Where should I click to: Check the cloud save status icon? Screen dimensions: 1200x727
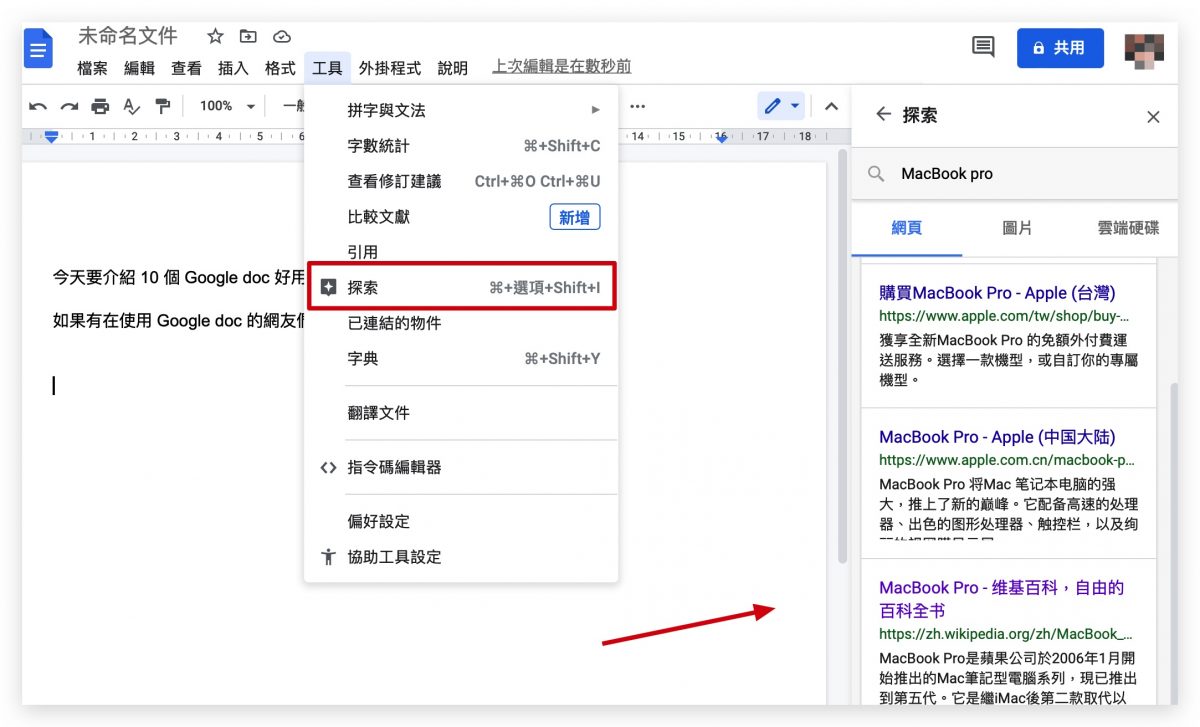tap(282, 37)
